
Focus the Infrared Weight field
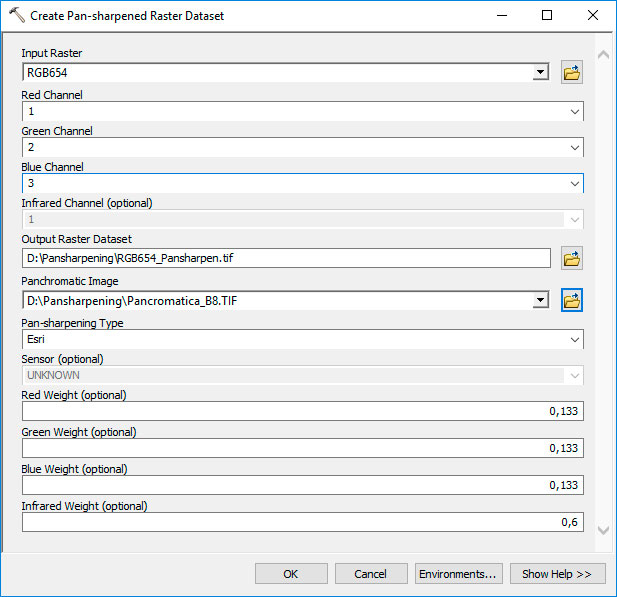(x=303, y=522)
